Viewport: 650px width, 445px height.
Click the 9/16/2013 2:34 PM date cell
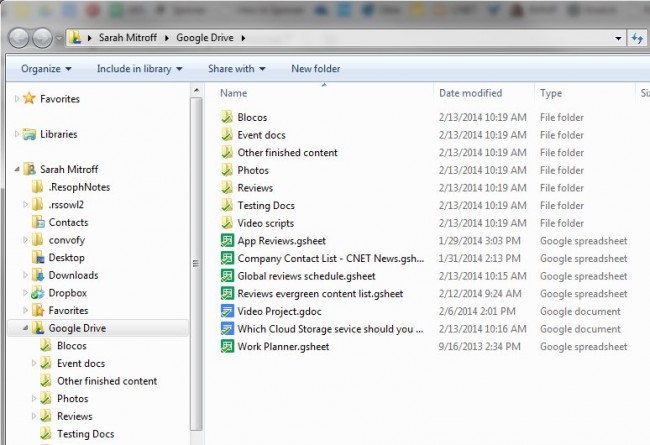click(480, 347)
